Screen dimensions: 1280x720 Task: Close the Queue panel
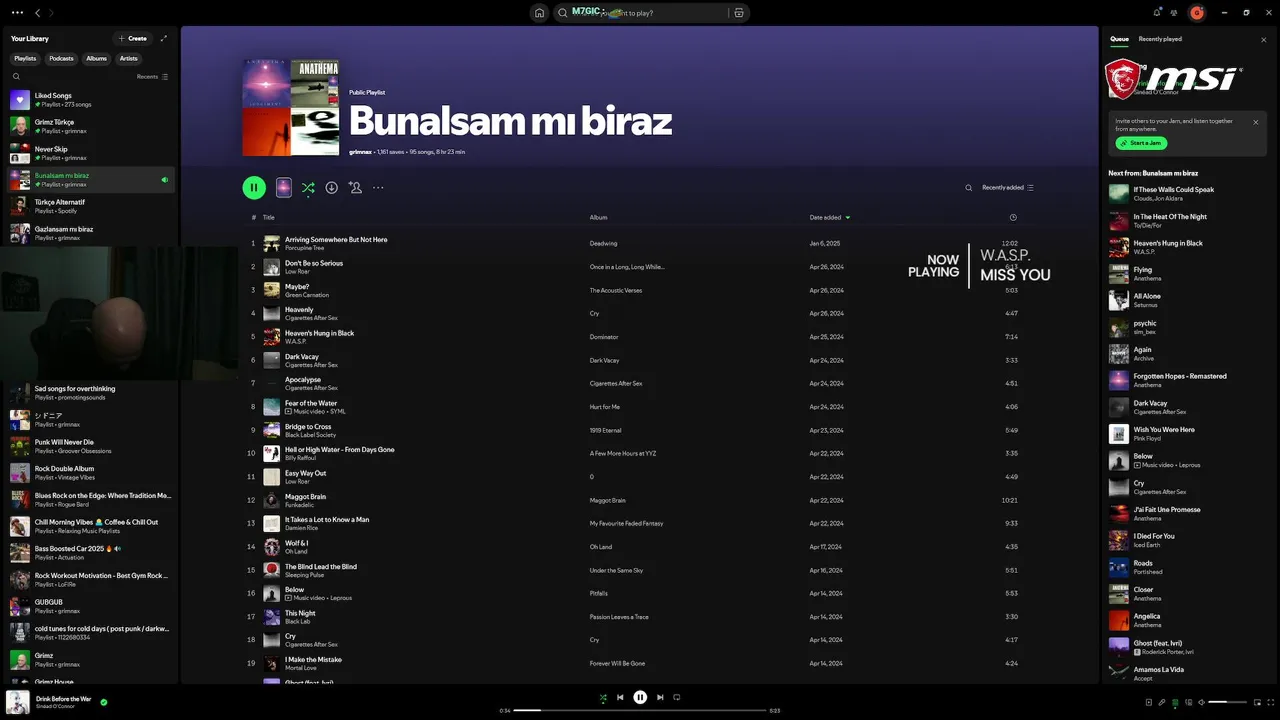[x=1264, y=40]
